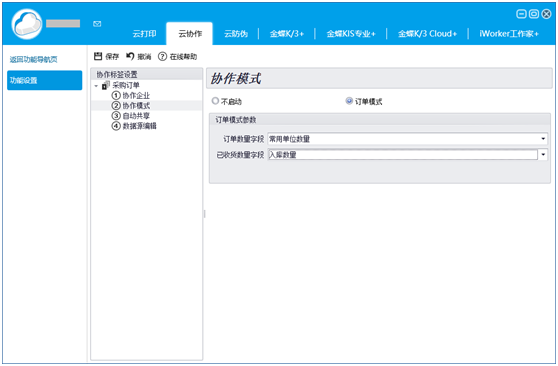Image resolution: width=558 pixels, height=366 pixels.
Task: Switch to the 云协作 tab
Action: (x=190, y=34)
